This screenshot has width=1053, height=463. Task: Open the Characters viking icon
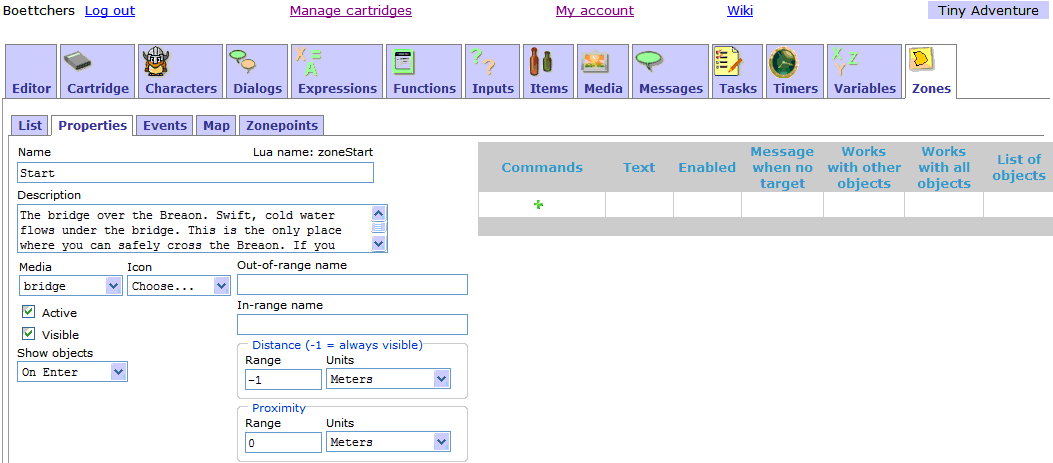(x=155, y=62)
